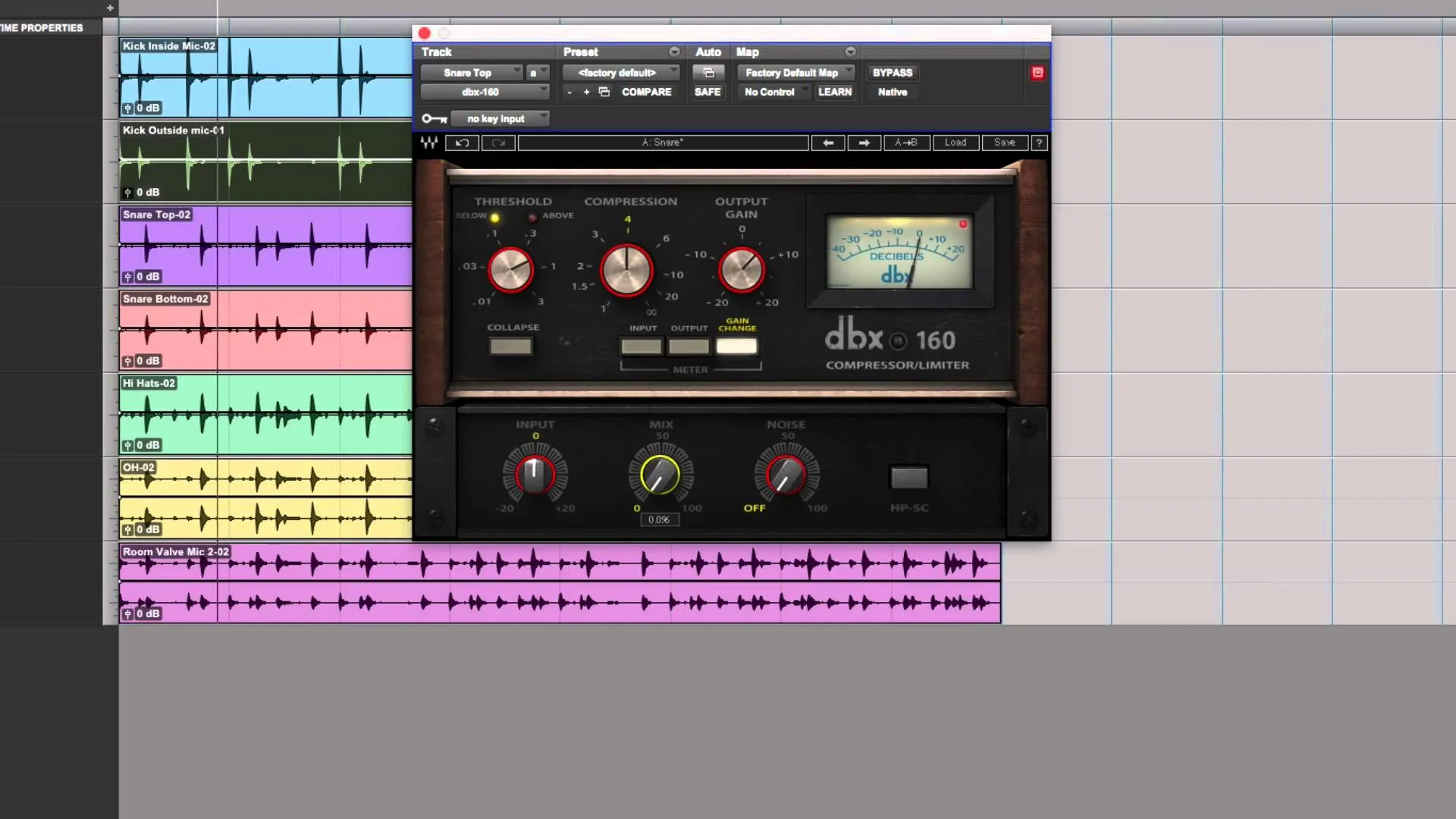Click the key input icon in plugin header

[433, 118]
